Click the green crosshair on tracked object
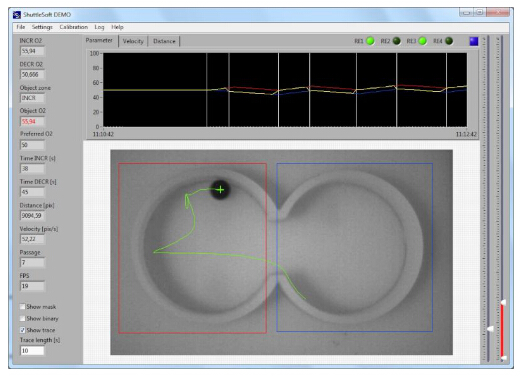This screenshot has width=524, height=377. (x=220, y=190)
